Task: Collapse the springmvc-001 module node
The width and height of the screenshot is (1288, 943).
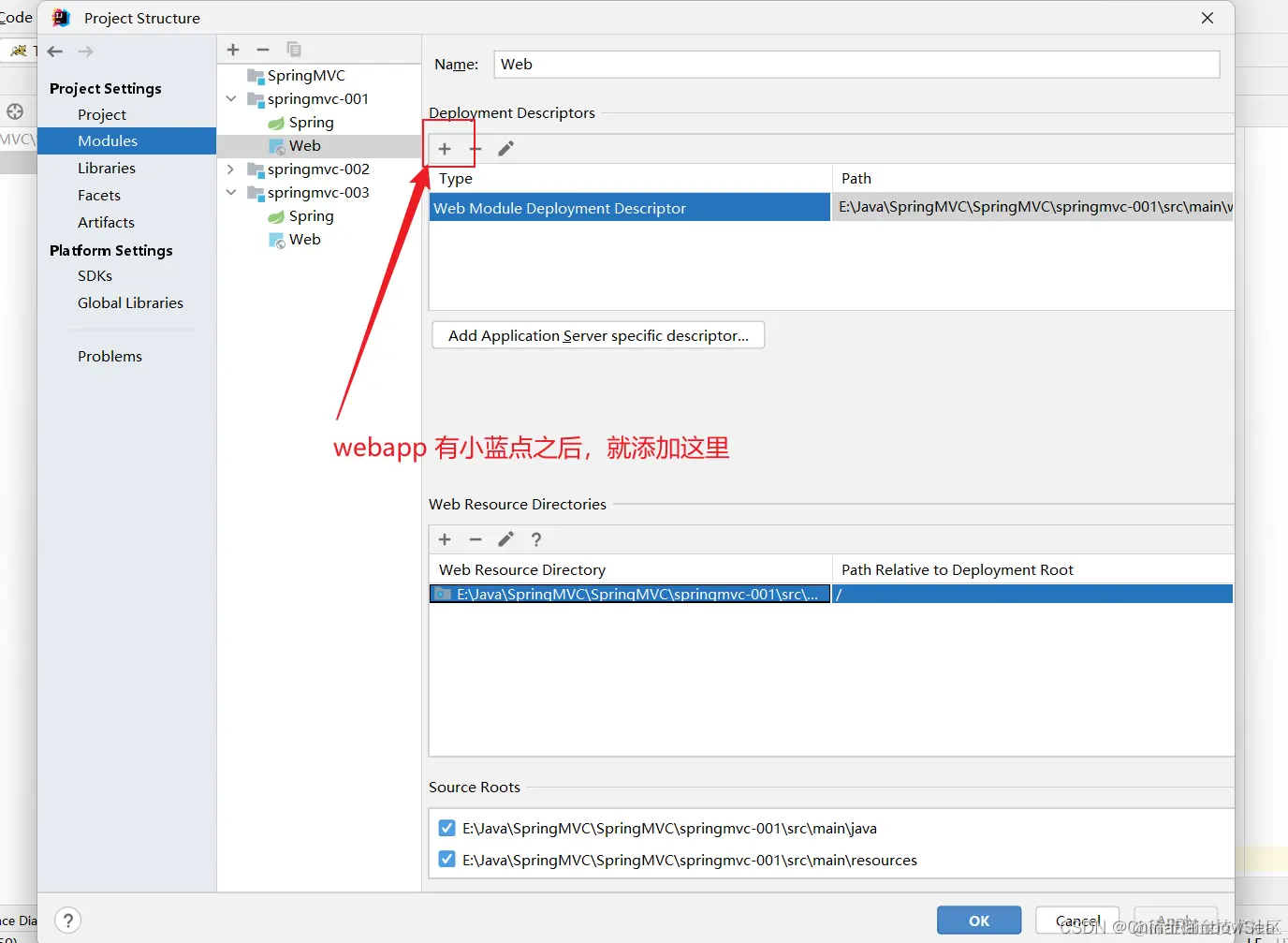Action: (231, 99)
